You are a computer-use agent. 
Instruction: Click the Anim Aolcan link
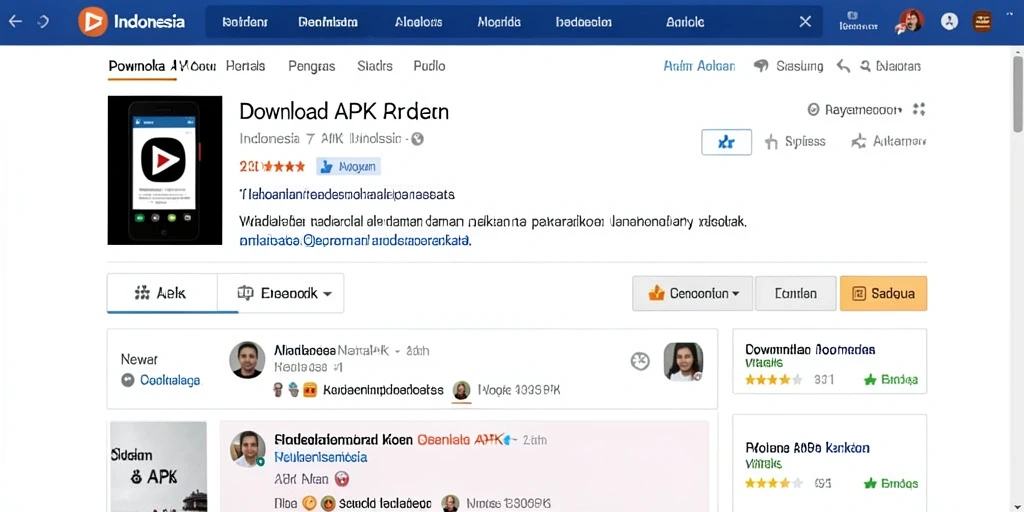click(699, 66)
